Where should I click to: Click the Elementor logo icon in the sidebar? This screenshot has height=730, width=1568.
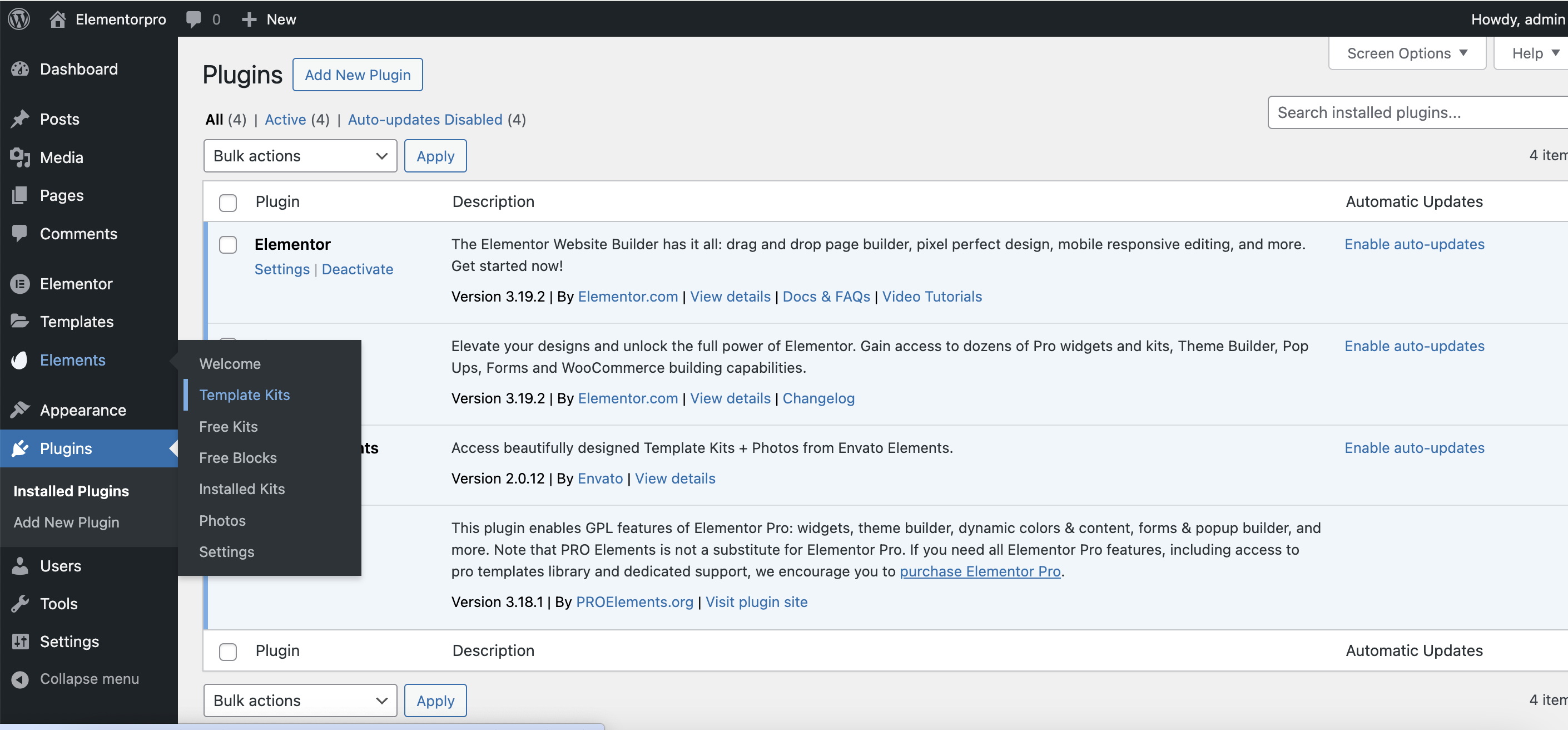[x=20, y=284]
